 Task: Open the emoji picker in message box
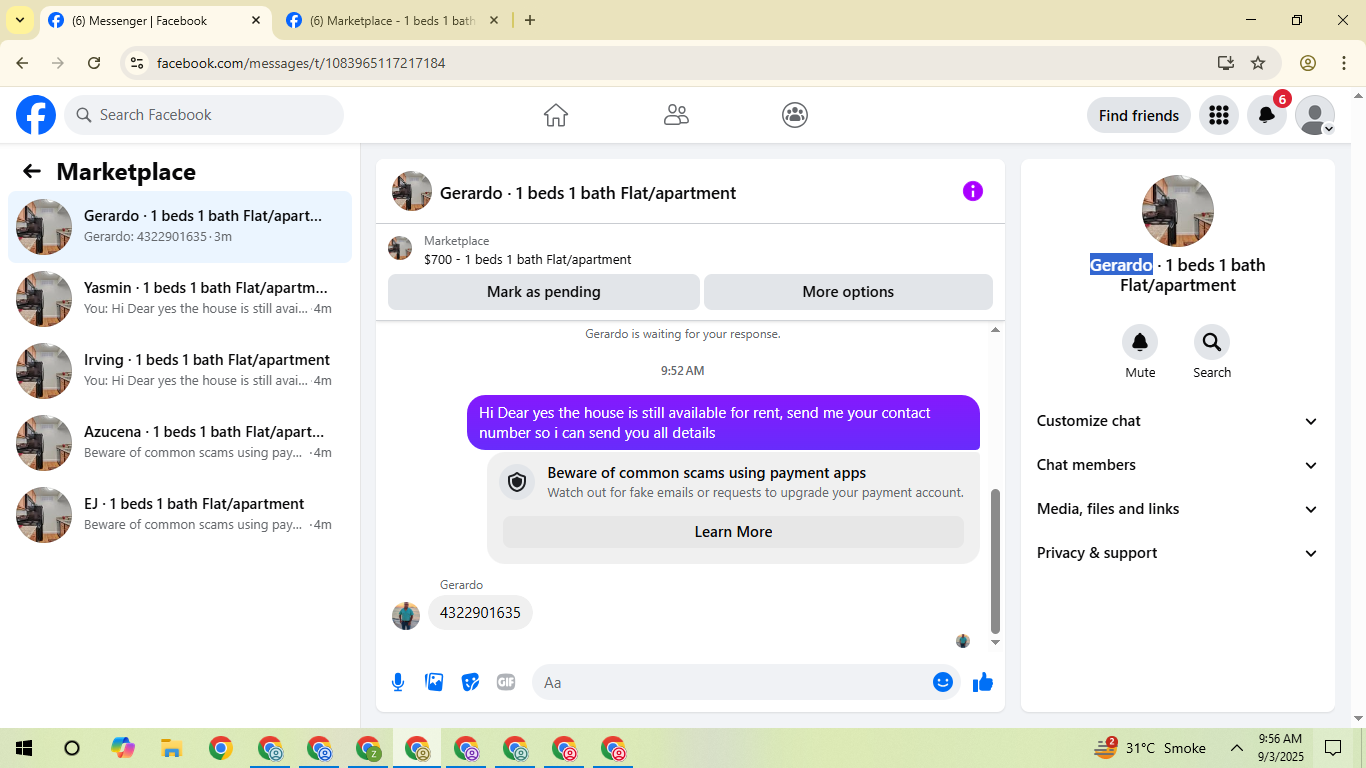tap(943, 682)
